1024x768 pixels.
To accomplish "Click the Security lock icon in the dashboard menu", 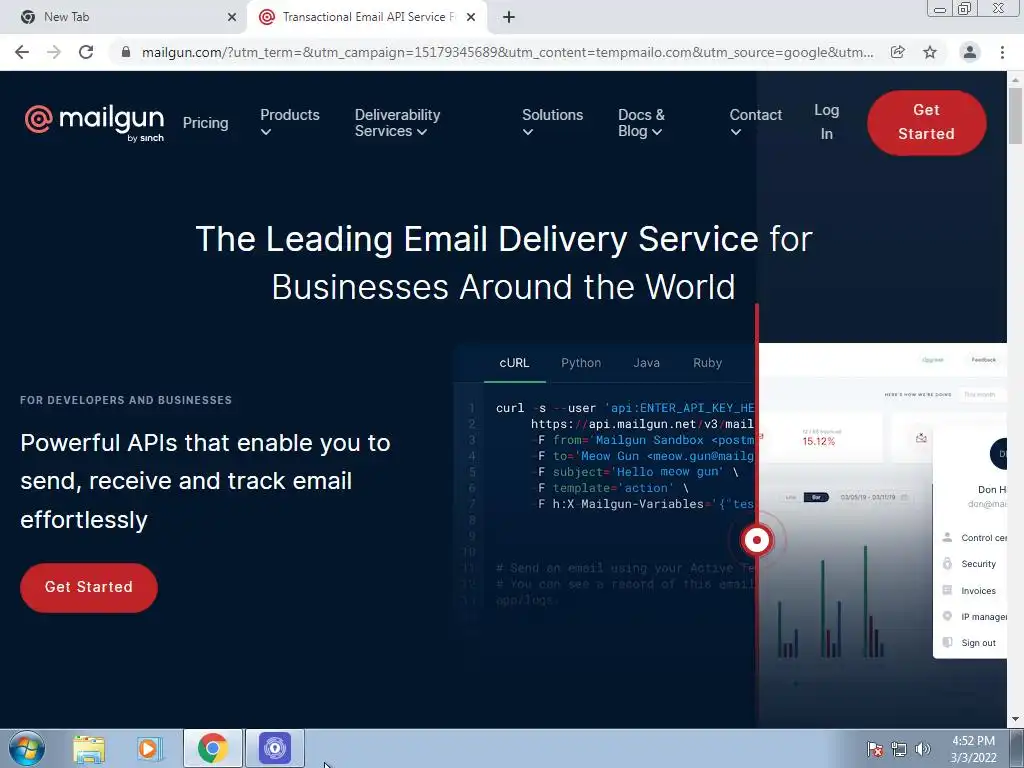I will (x=947, y=564).
